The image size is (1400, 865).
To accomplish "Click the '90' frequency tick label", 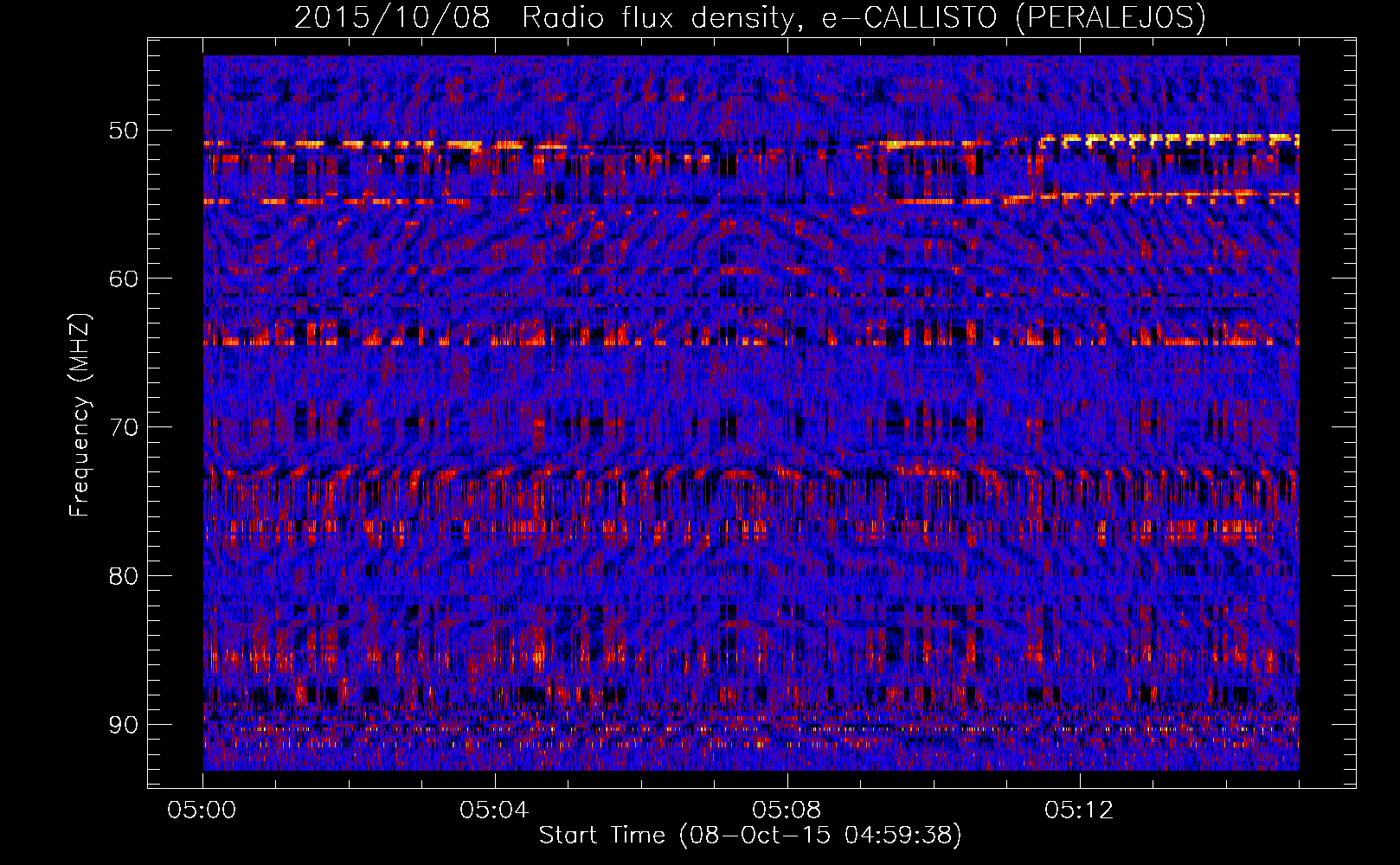I will click(x=123, y=724).
